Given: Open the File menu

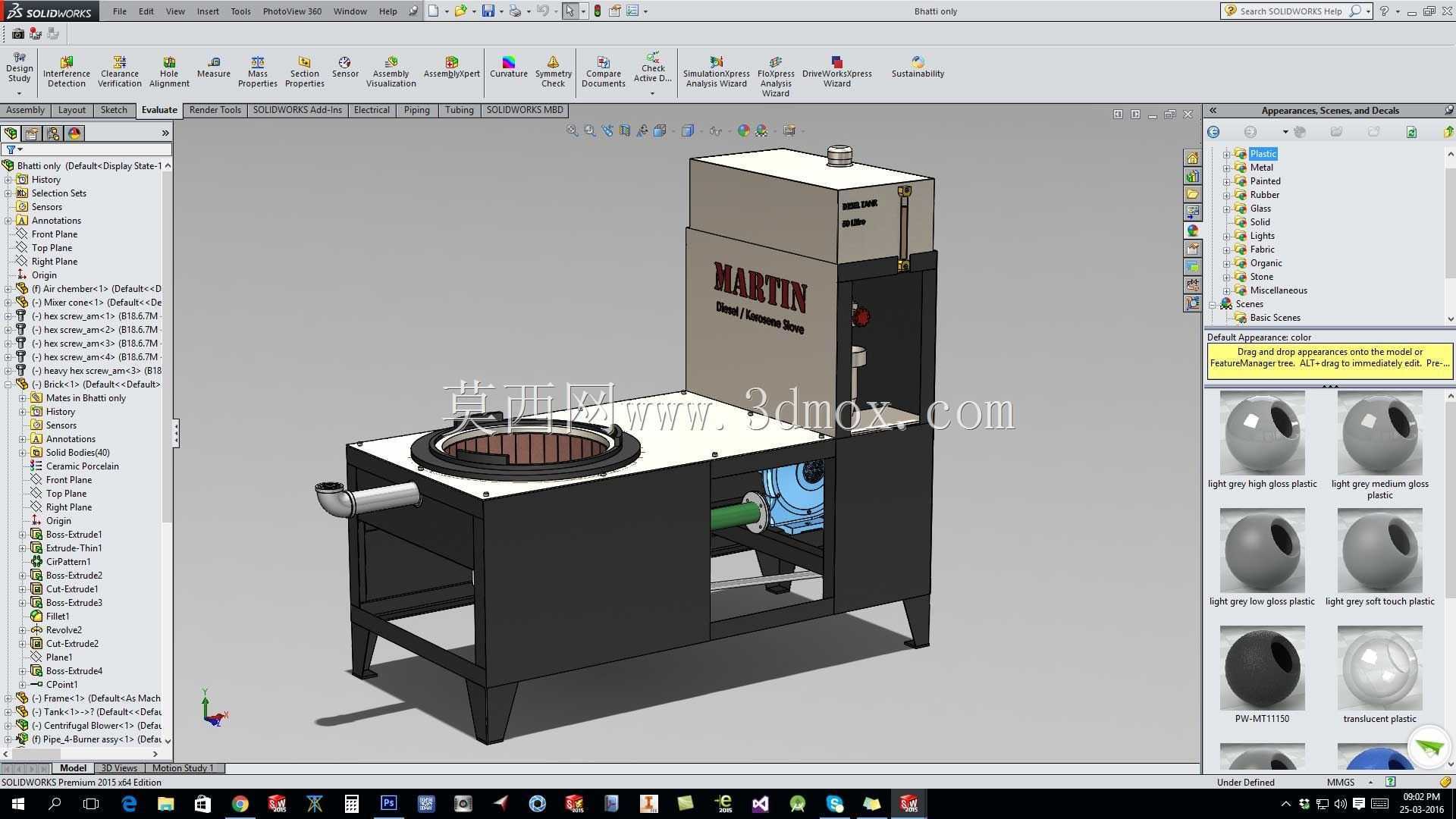Looking at the screenshot, I should click(120, 11).
